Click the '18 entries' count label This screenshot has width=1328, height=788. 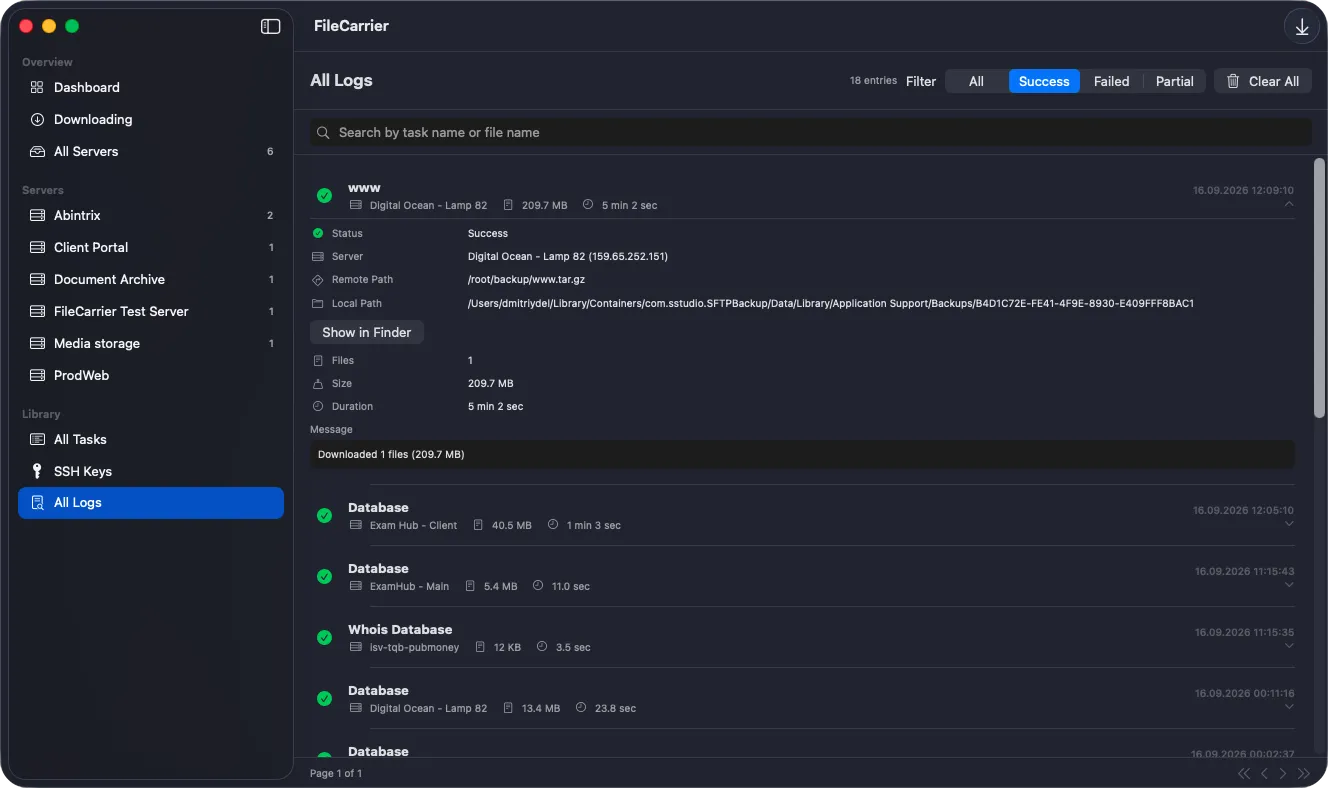point(873,81)
